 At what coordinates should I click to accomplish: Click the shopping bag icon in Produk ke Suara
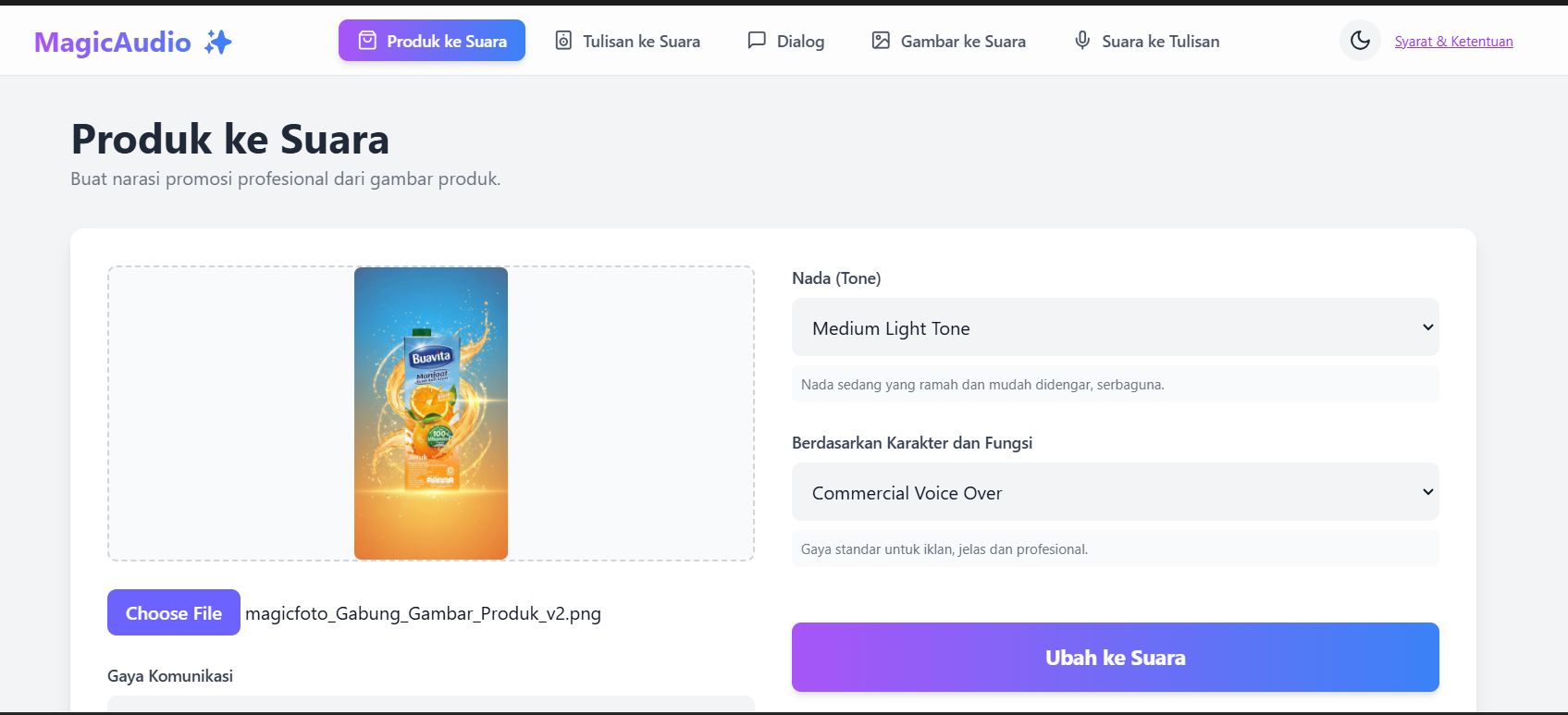point(367,41)
